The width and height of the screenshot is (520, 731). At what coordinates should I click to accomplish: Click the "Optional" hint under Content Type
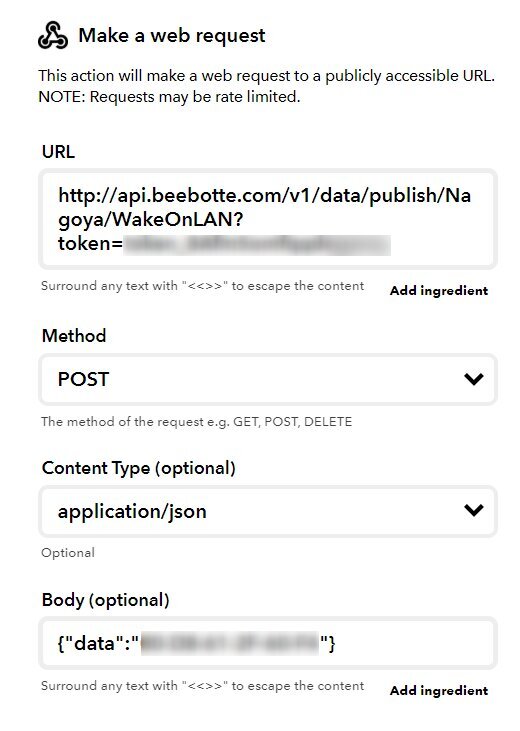[68, 553]
